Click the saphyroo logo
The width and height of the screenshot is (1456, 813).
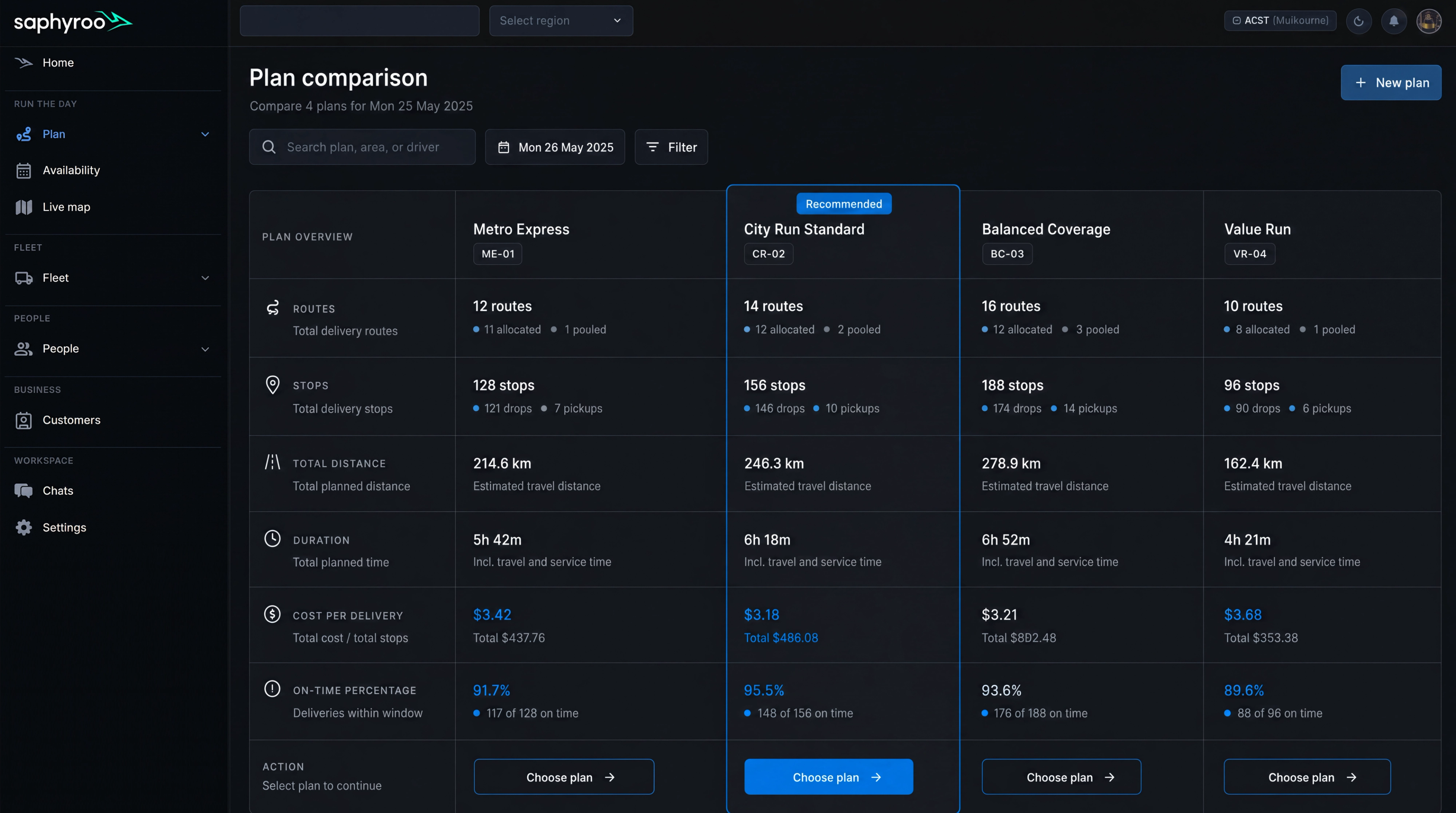pos(73,22)
